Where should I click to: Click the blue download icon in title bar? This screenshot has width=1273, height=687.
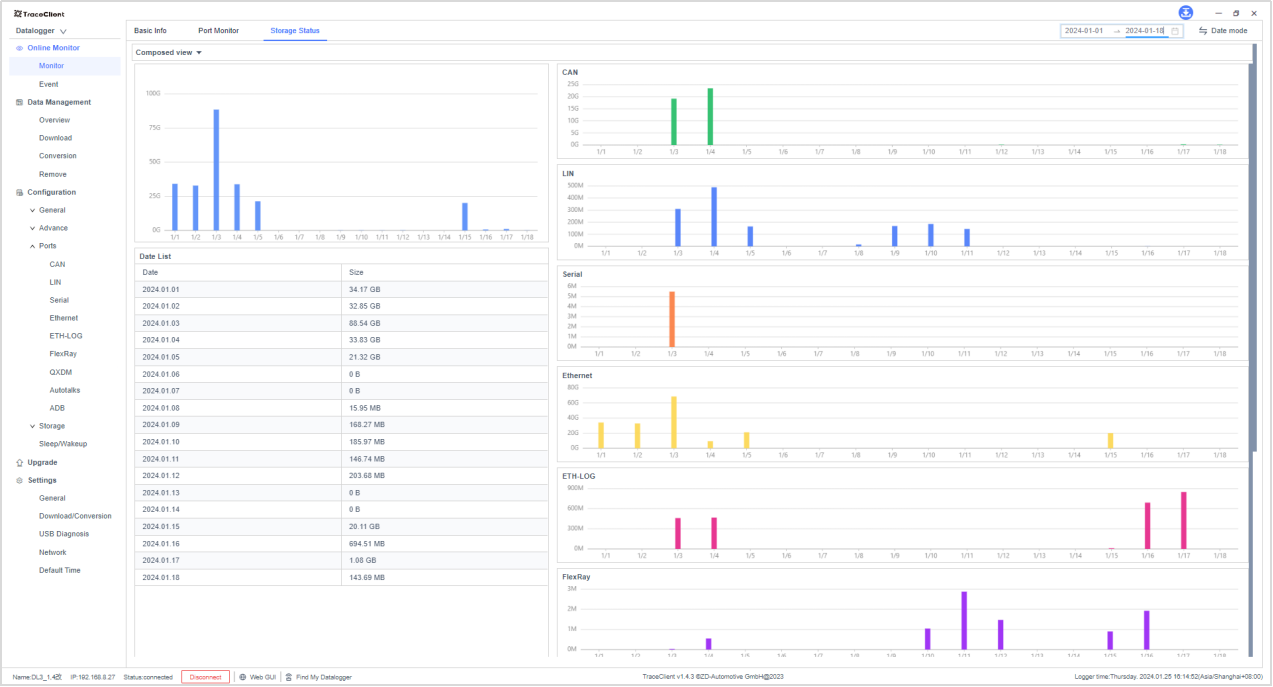(x=1186, y=13)
